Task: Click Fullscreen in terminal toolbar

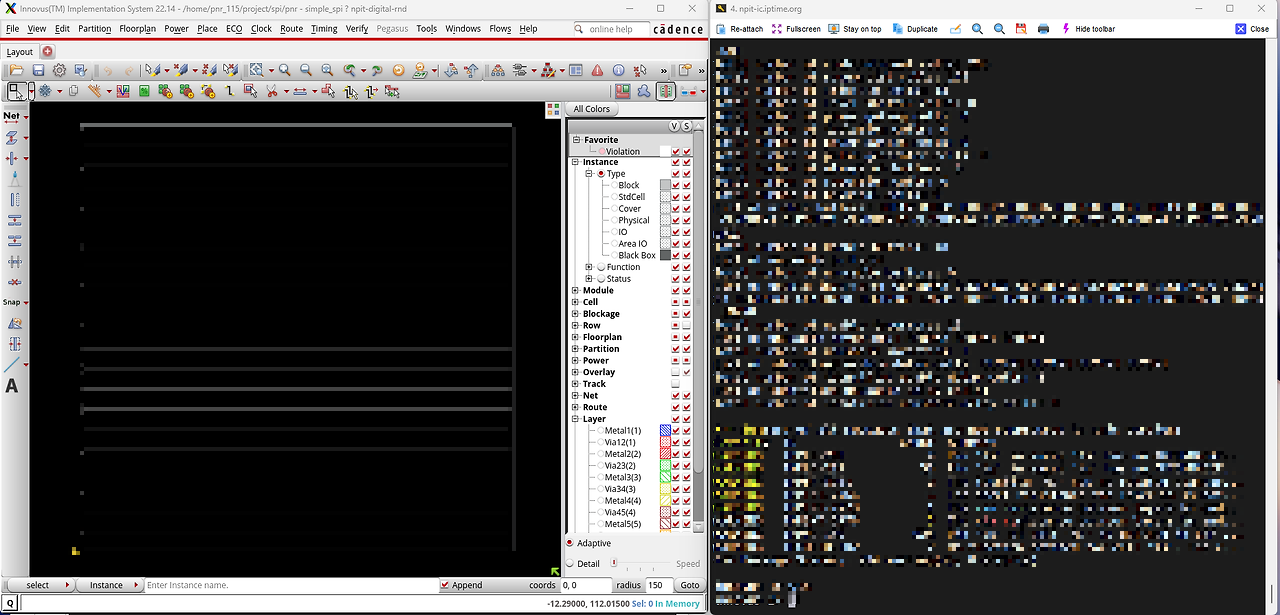Action: pyautogui.click(x=795, y=29)
